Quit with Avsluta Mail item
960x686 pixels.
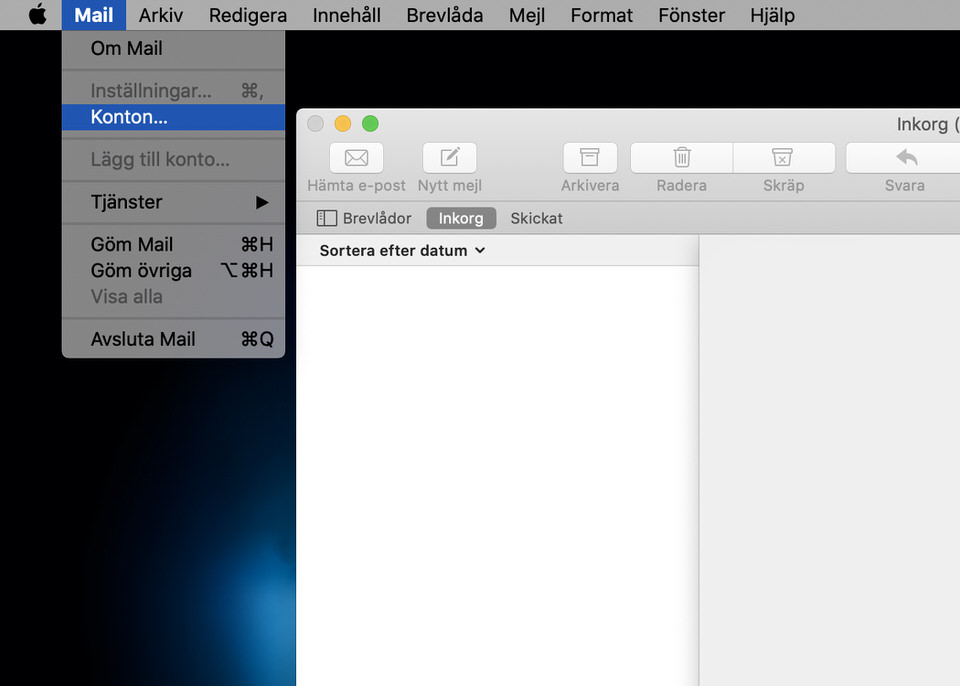173,339
